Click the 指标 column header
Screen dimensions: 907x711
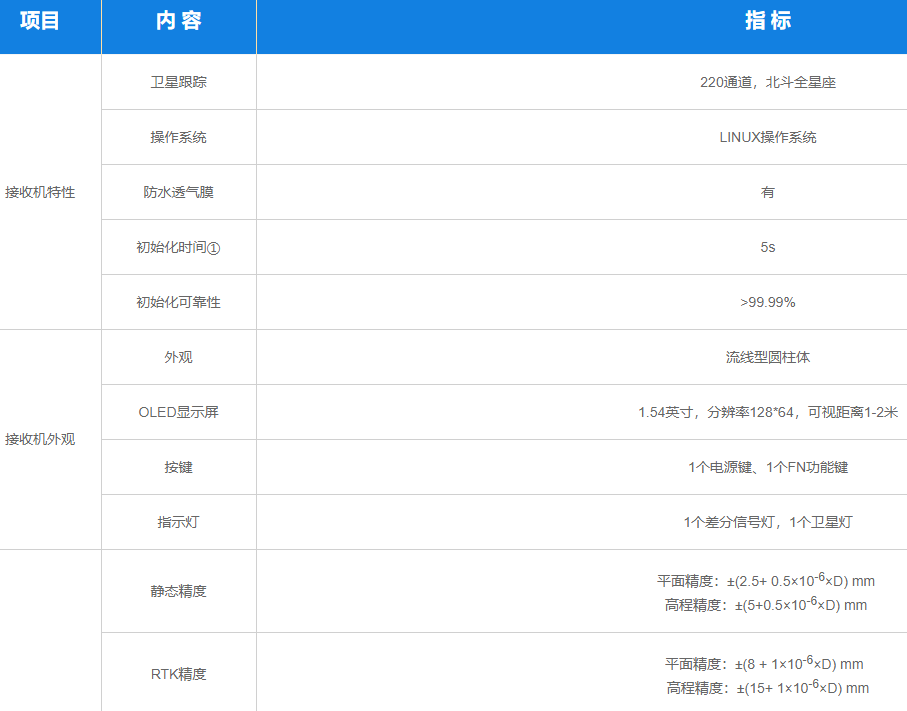click(x=767, y=22)
